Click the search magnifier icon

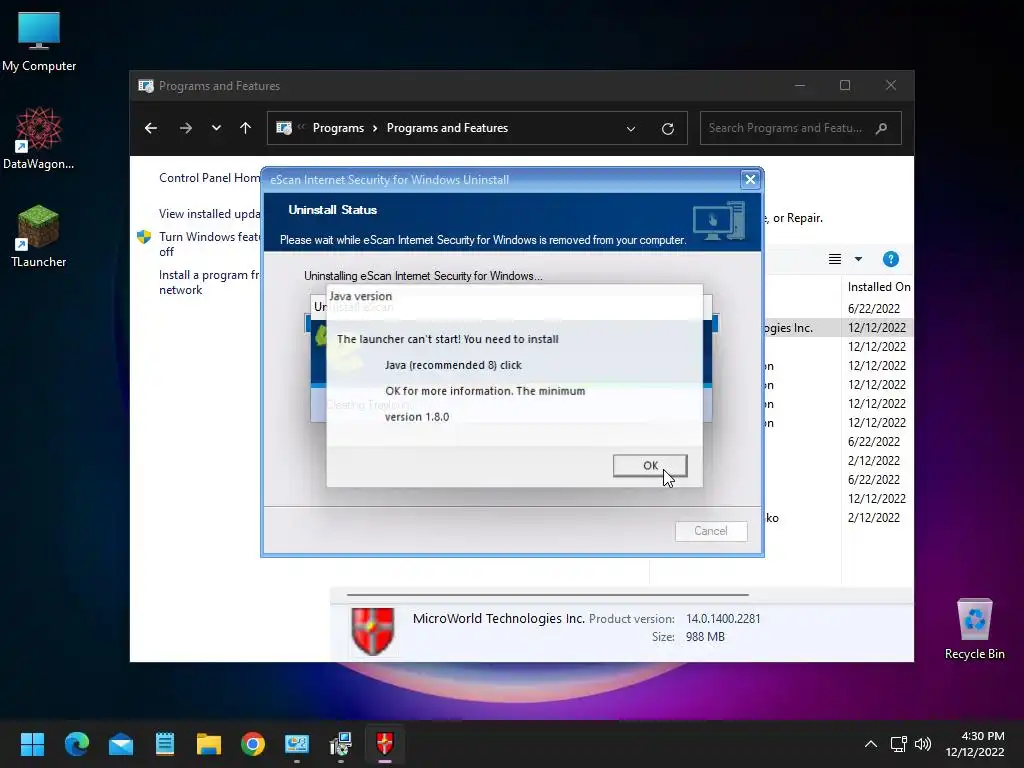[x=881, y=128]
